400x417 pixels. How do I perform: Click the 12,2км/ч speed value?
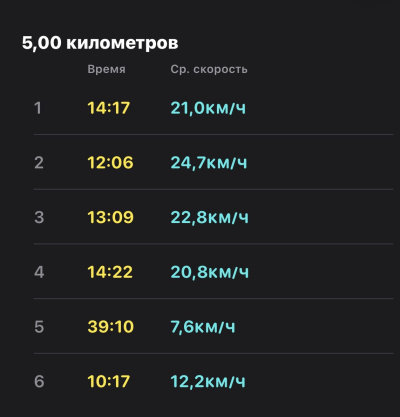point(208,381)
